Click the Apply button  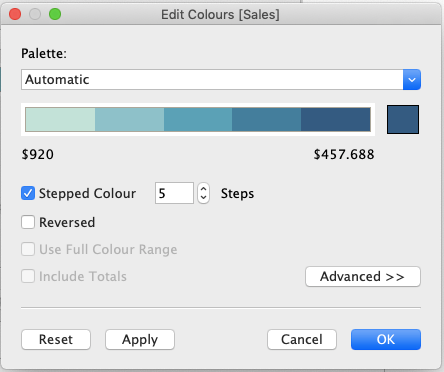pos(140,340)
